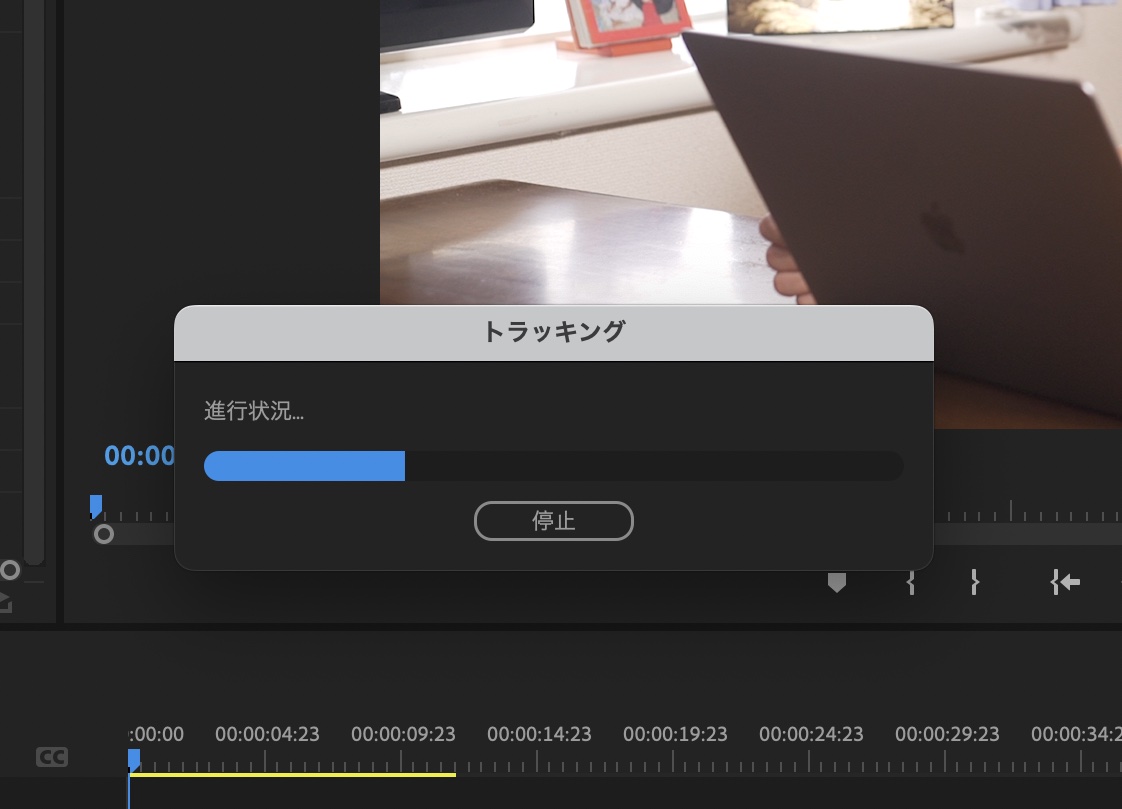Click the 進行状況 label text
This screenshot has height=809, width=1122.
(254, 411)
